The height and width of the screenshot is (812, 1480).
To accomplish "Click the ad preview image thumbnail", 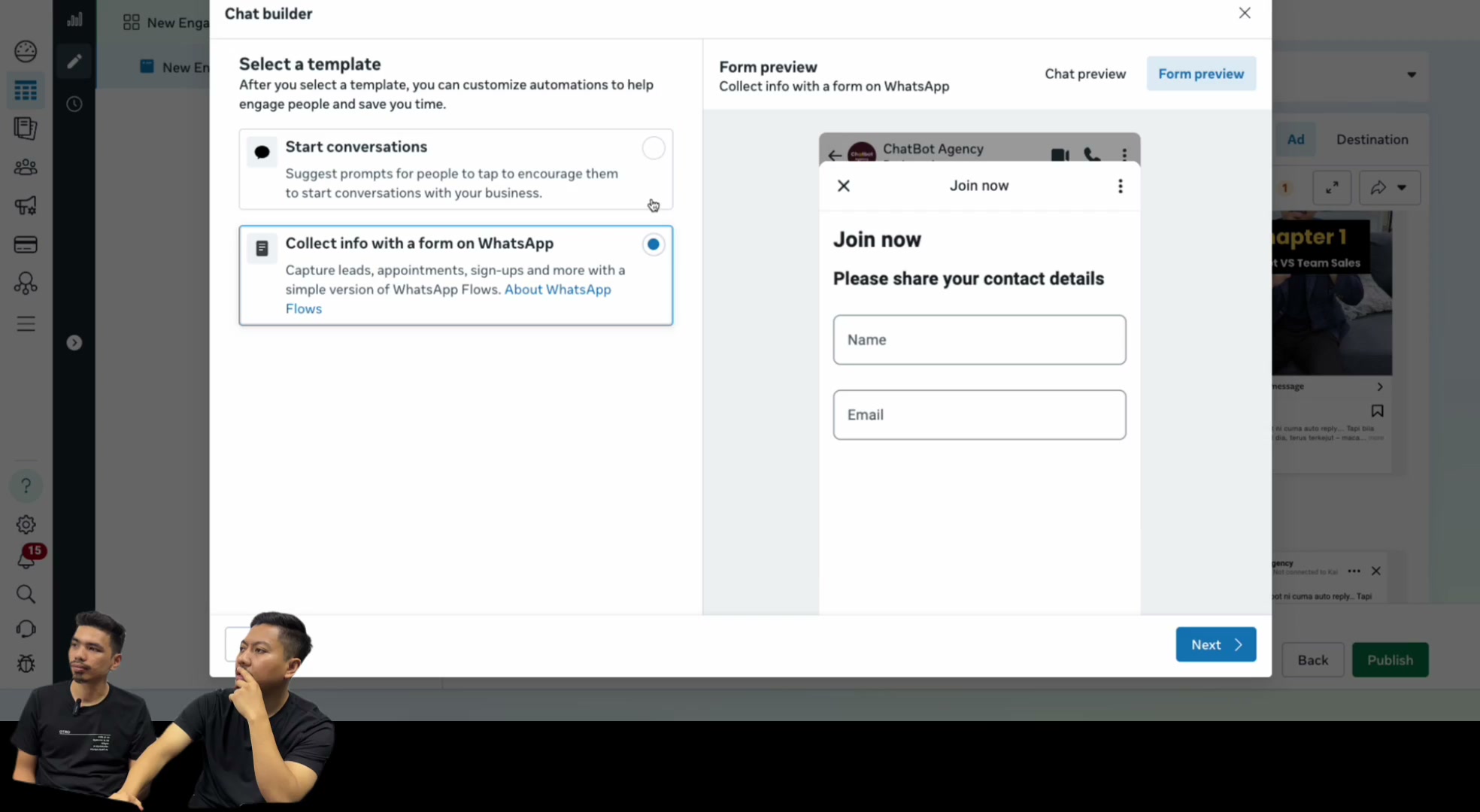I will click(1332, 293).
